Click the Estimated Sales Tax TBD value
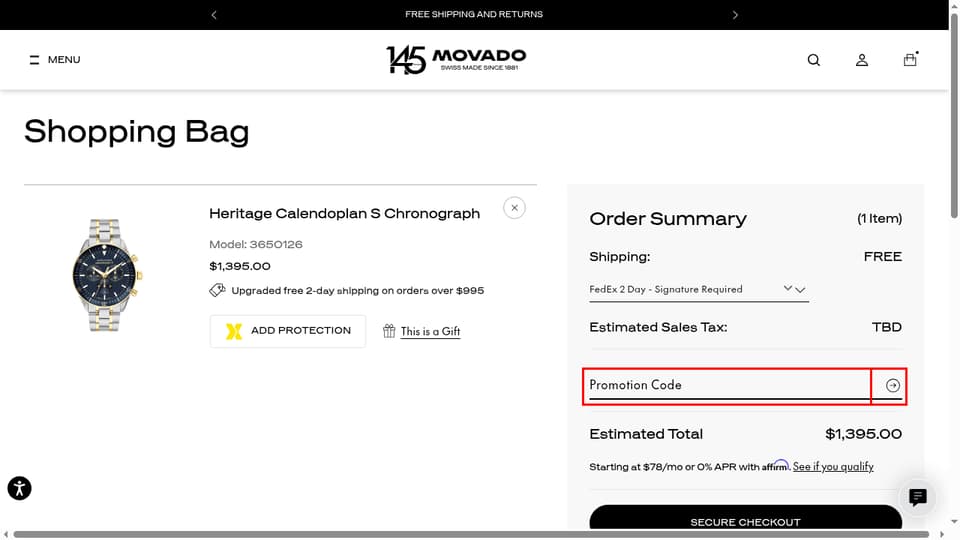The width and height of the screenshot is (960, 540). coord(887,327)
